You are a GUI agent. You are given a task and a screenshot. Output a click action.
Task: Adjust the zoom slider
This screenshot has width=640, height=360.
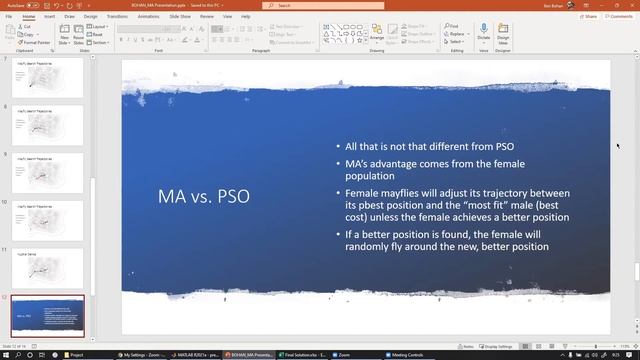pos(595,347)
